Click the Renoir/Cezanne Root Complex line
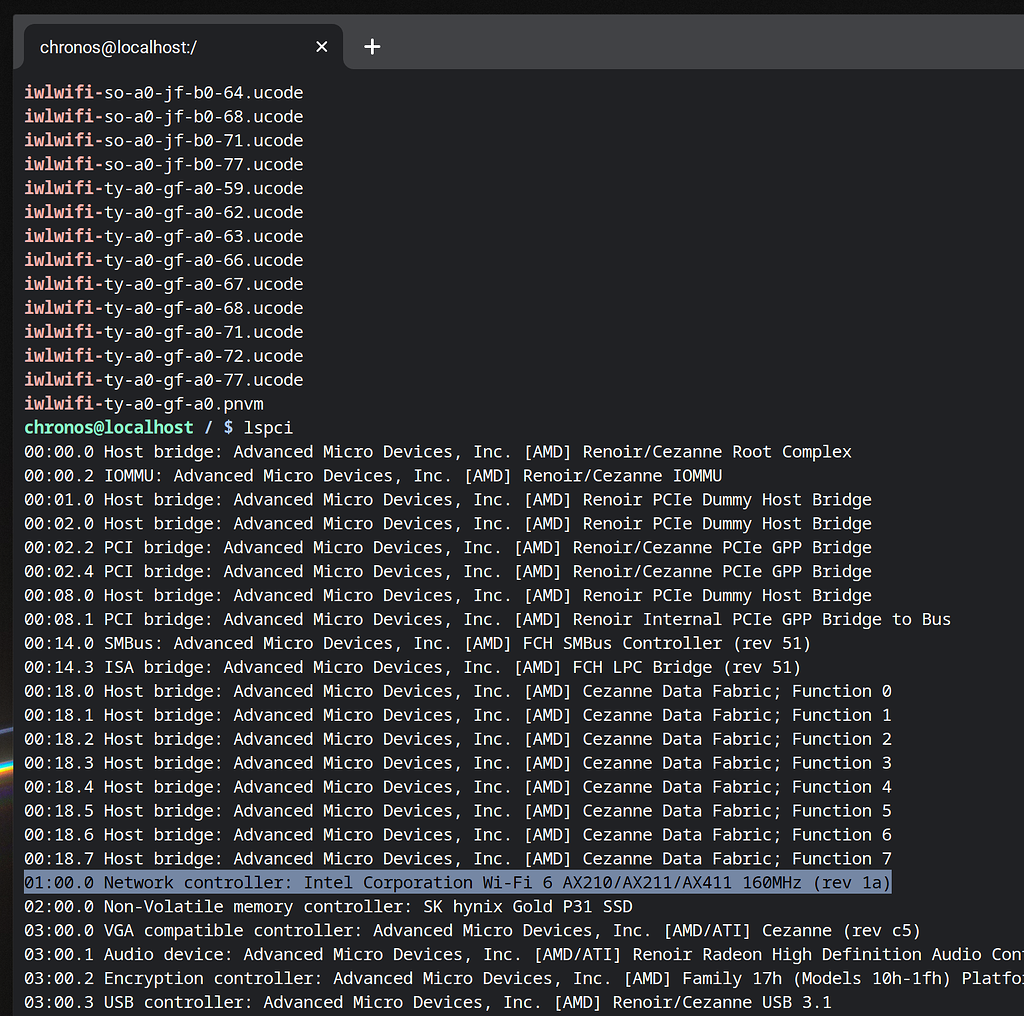Screen dimensions: 1024x1016 (x=437, y=452)
